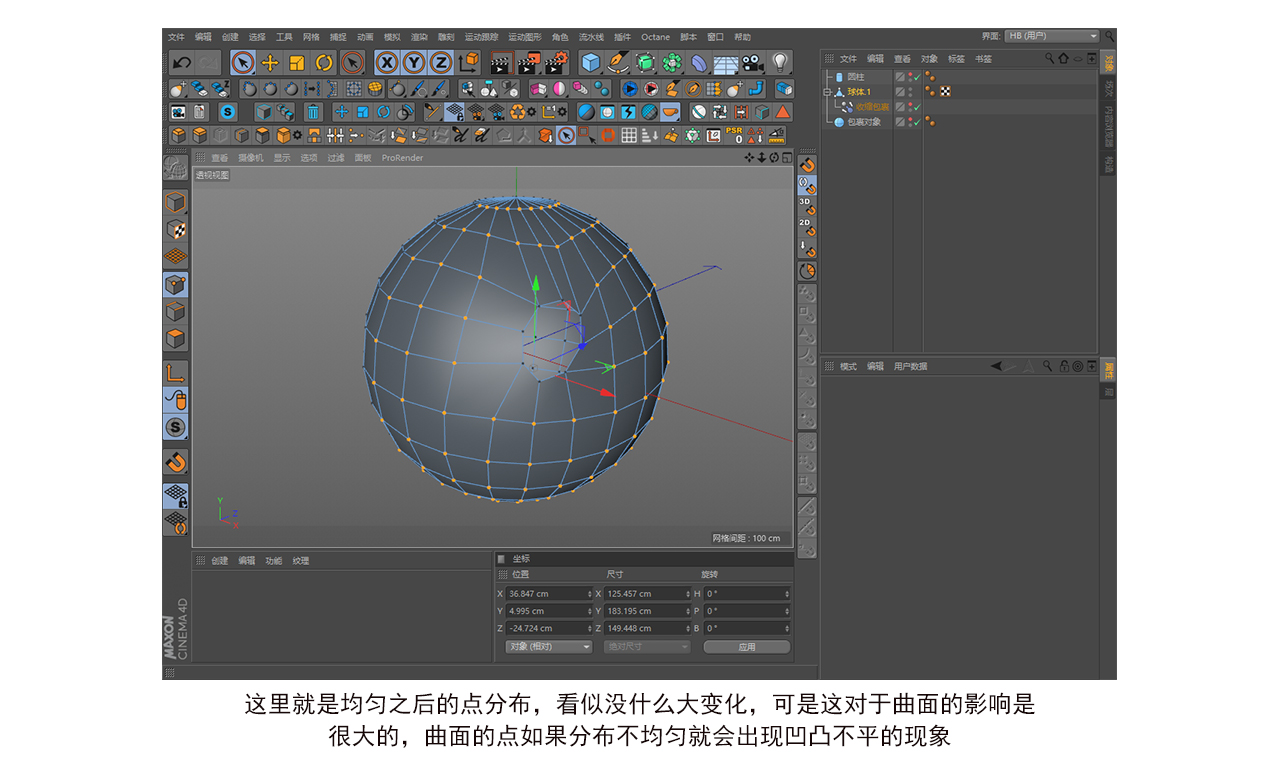Activate the Scale tool icon
The image size is (1280, 768).
pyautogui.click(x=297, y=62)
